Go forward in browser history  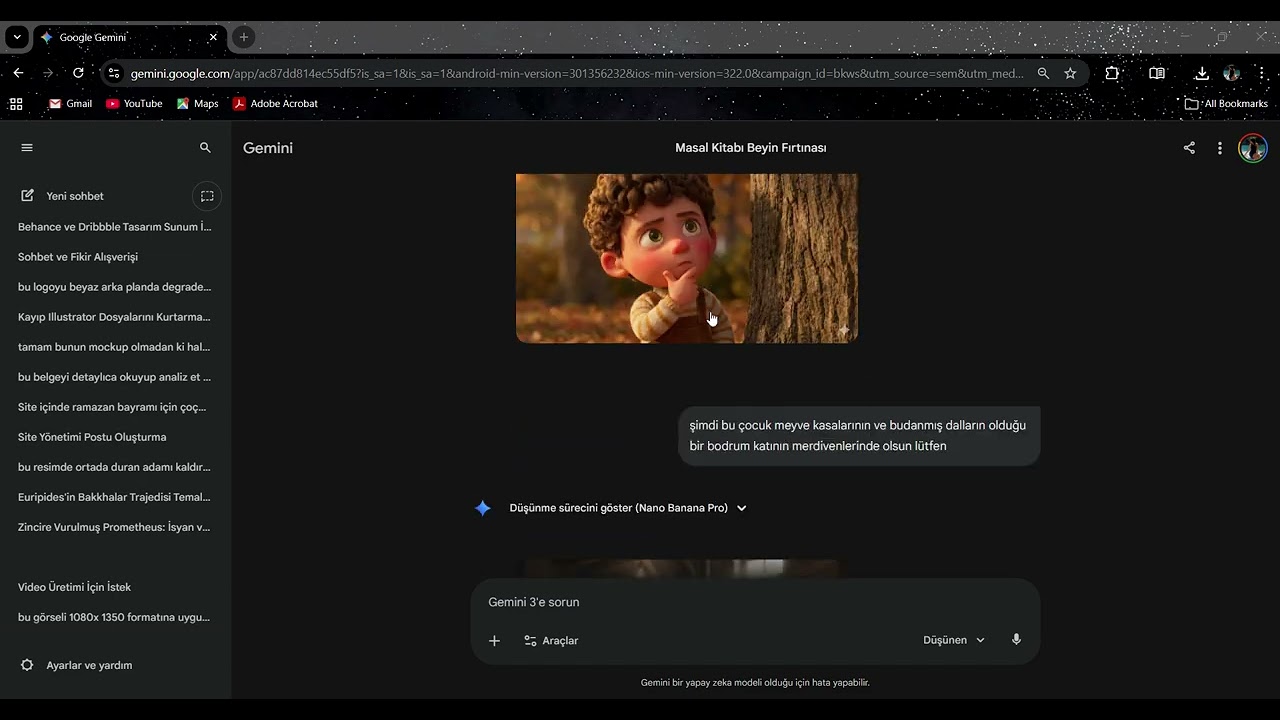pyautogui.click(x=48, y=73)
